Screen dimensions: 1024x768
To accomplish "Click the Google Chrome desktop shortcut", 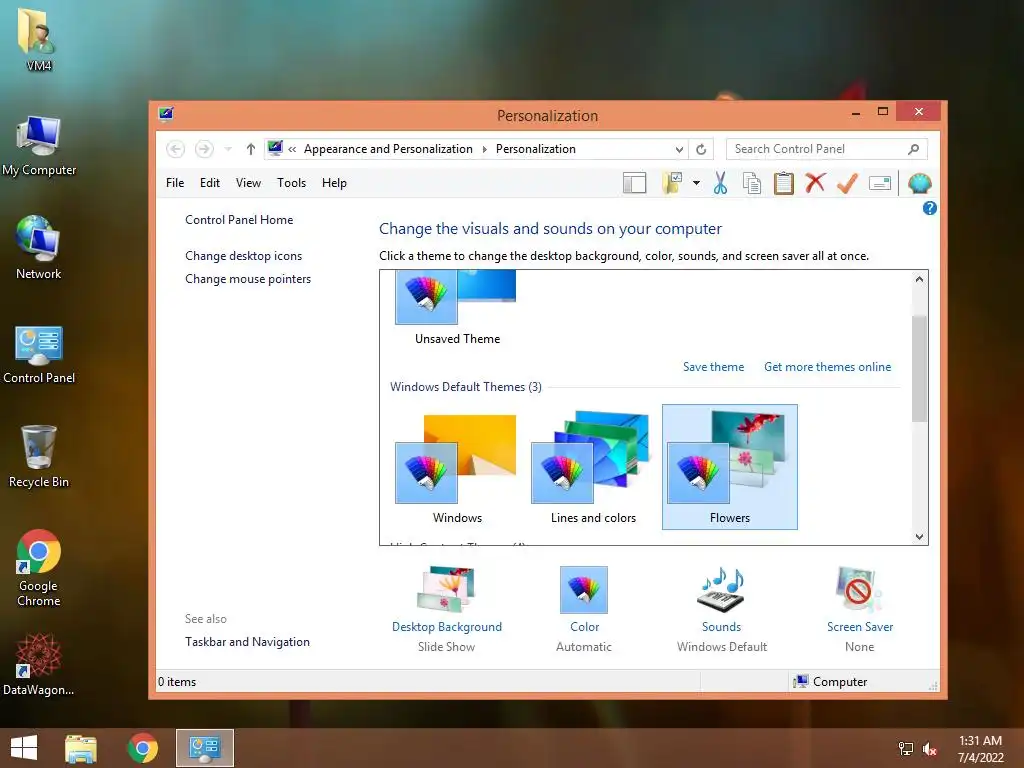I will (39, 568).
